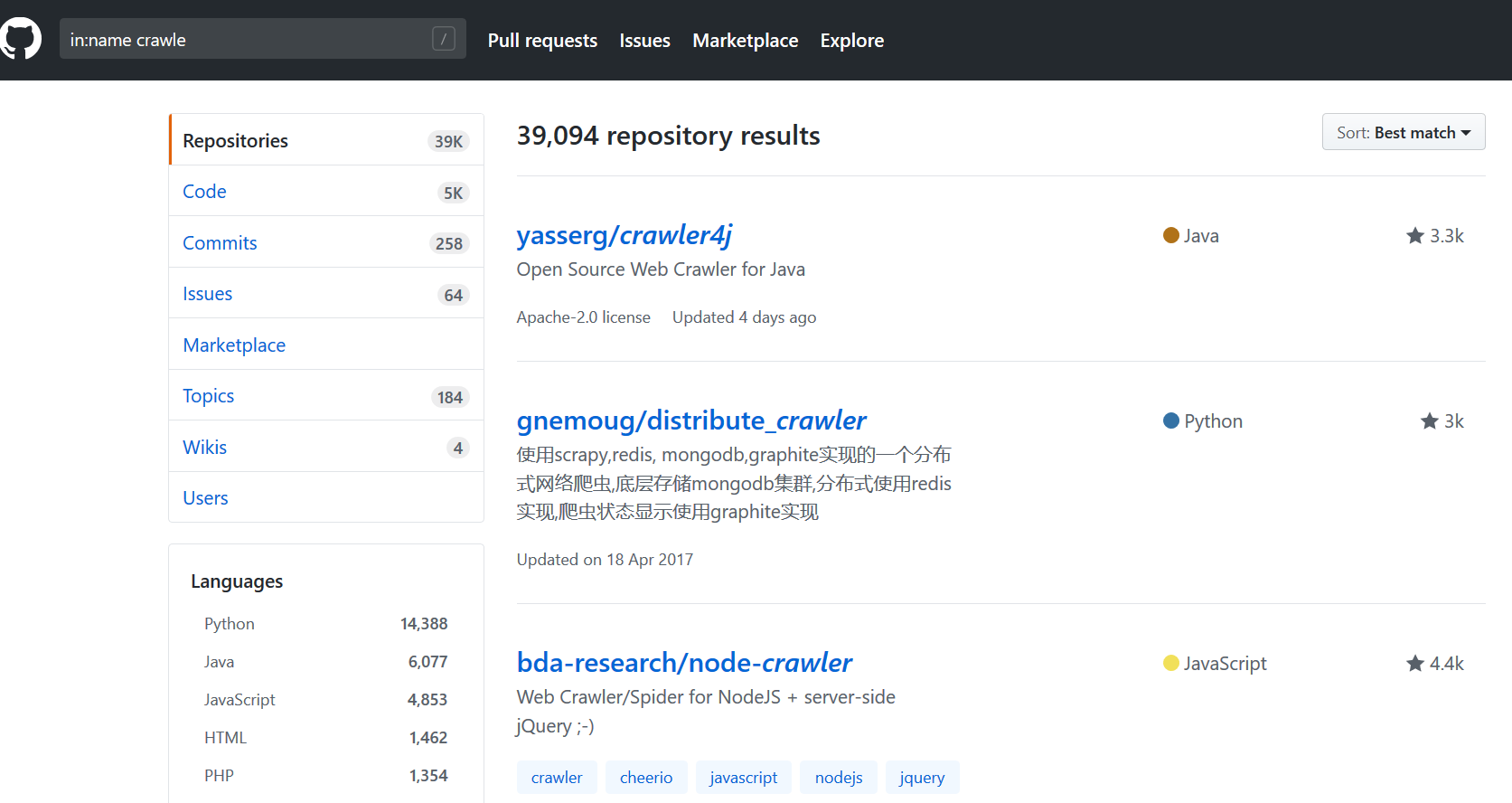Switch to Topics search results
This screenshot has height=803, width=1512.
tap(326, 395)
